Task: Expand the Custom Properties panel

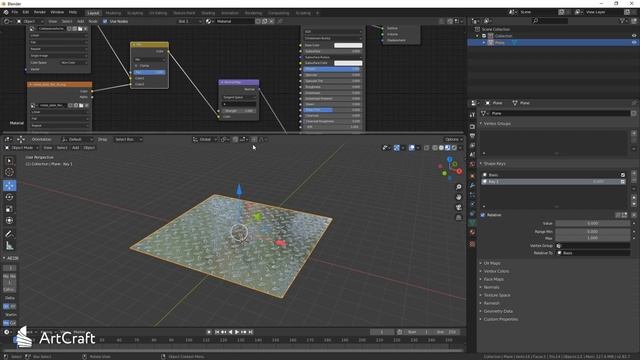Action: [500, 319]
